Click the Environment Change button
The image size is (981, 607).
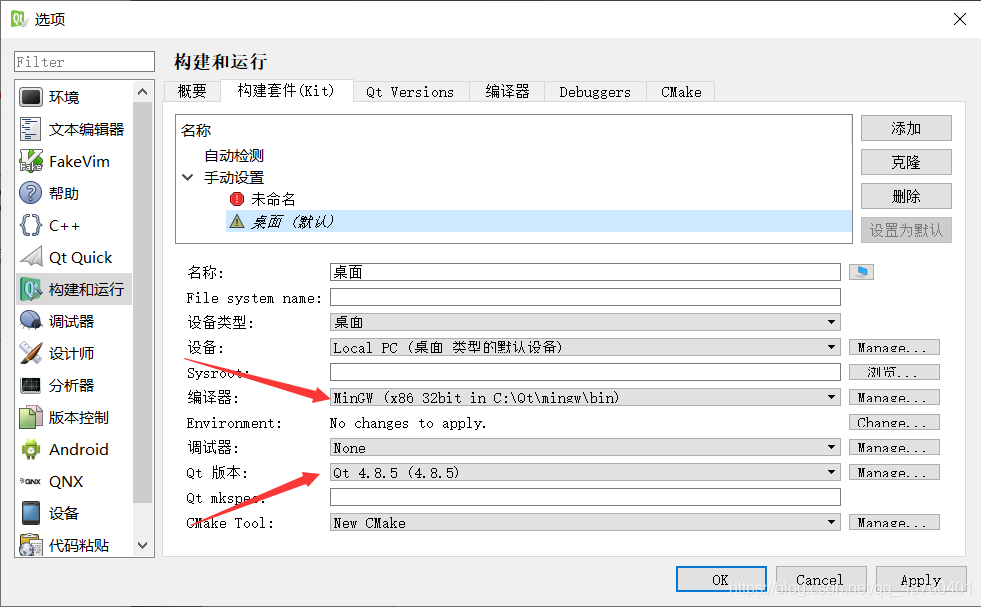(x=894, y=422)
